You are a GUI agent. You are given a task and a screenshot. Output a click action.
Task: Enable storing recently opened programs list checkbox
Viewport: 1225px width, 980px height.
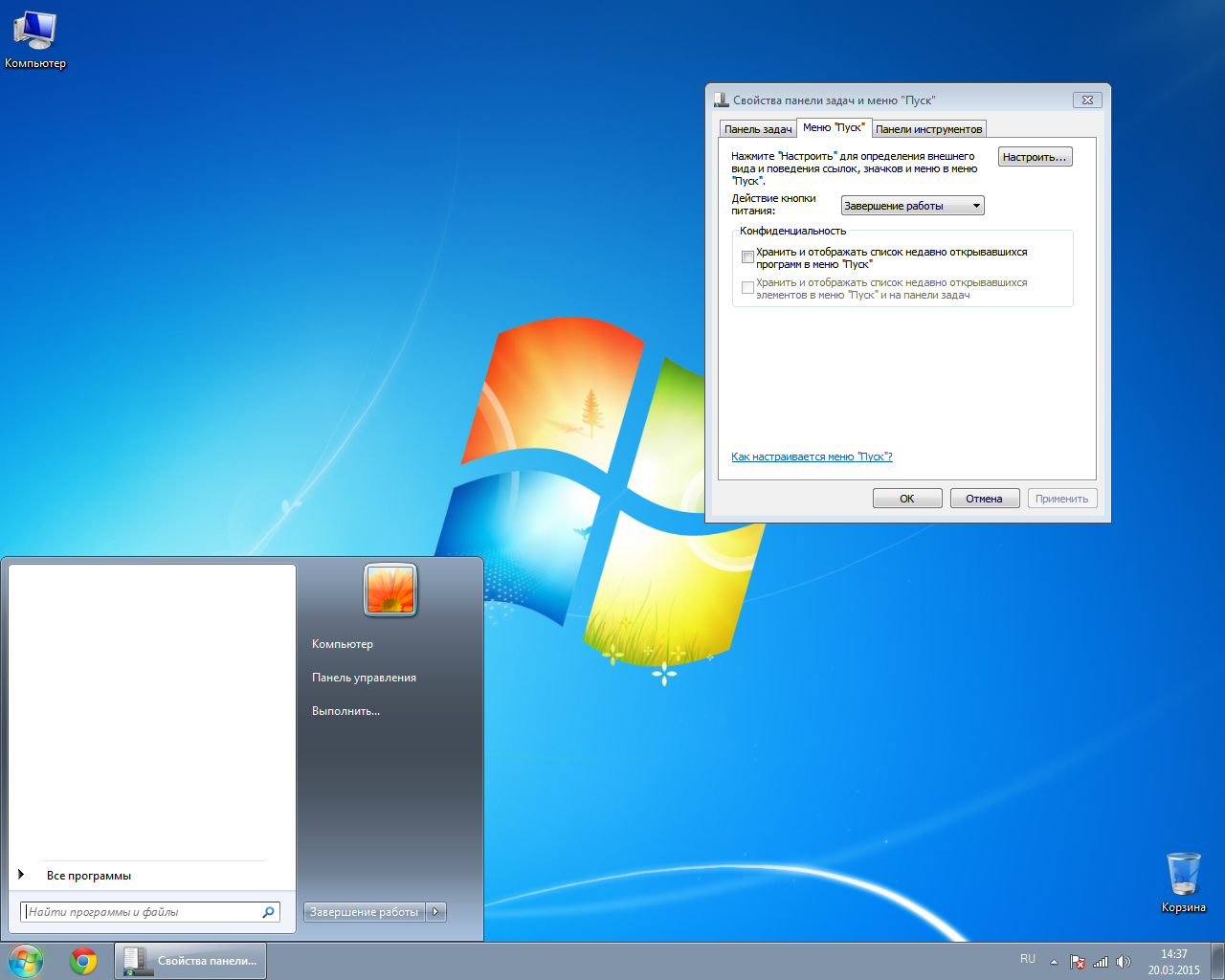[x=747, y=256]
